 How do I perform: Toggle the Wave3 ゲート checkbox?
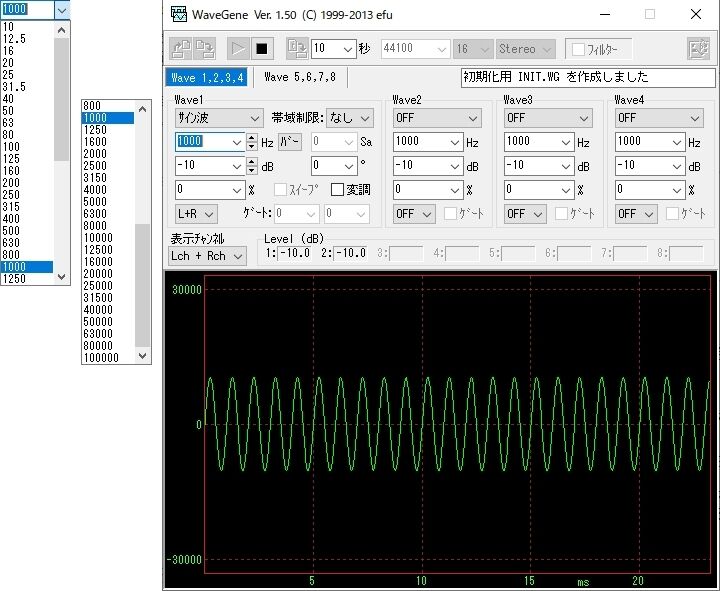[x=561, y=214]
